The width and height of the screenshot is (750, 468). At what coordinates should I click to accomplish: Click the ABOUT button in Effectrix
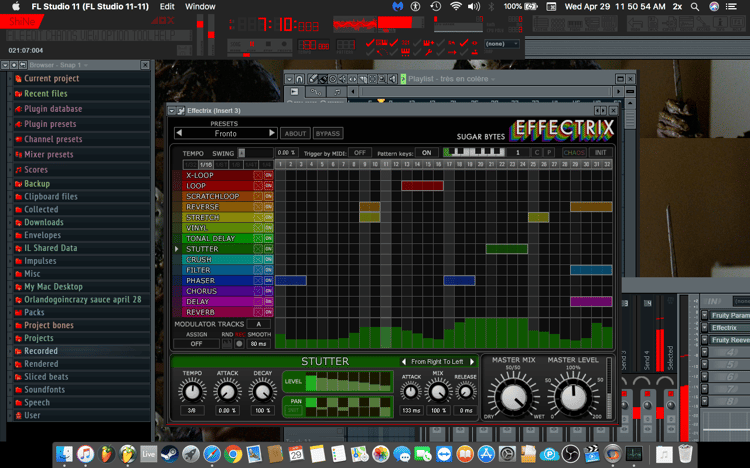[295, 134]
